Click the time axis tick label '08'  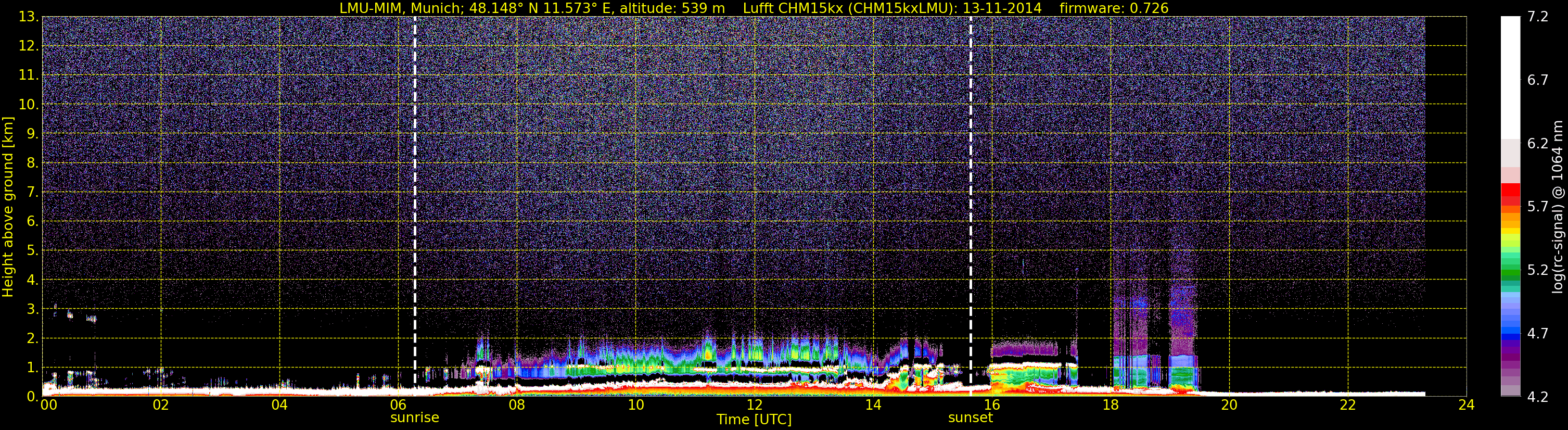(517, 406)
